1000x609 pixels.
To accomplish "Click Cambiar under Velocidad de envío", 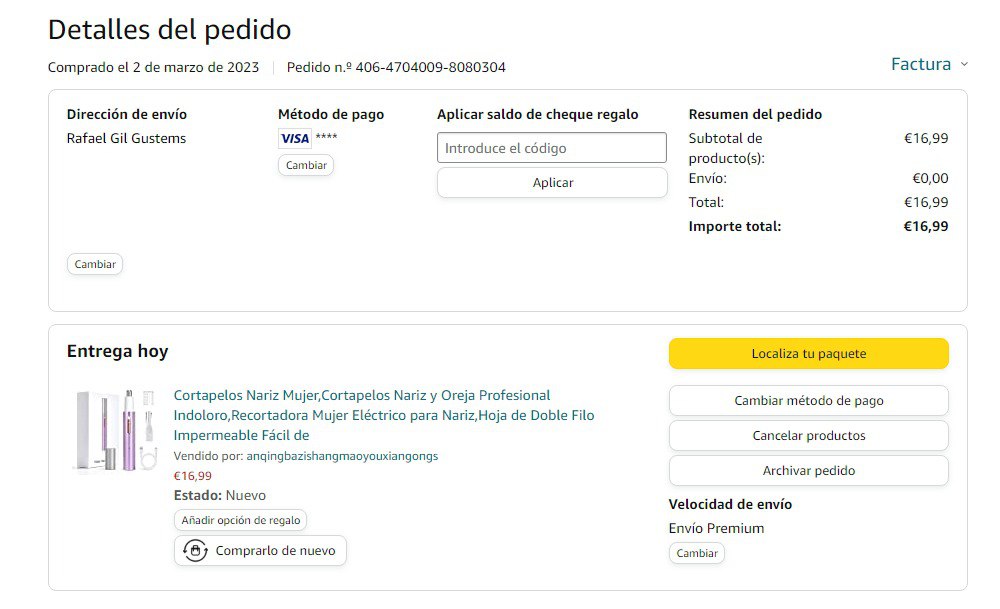I will 696,553.
